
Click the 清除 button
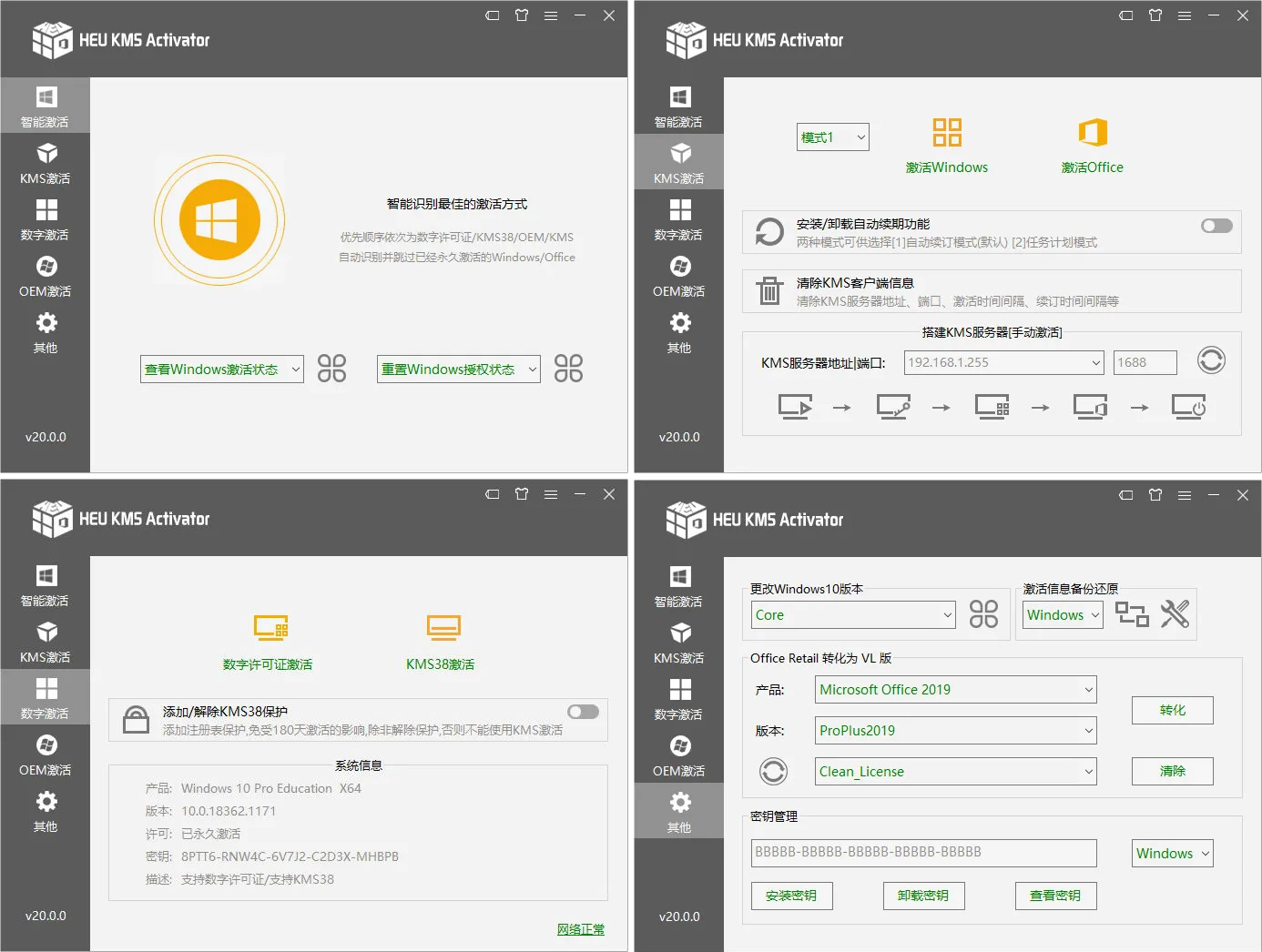1173,771
